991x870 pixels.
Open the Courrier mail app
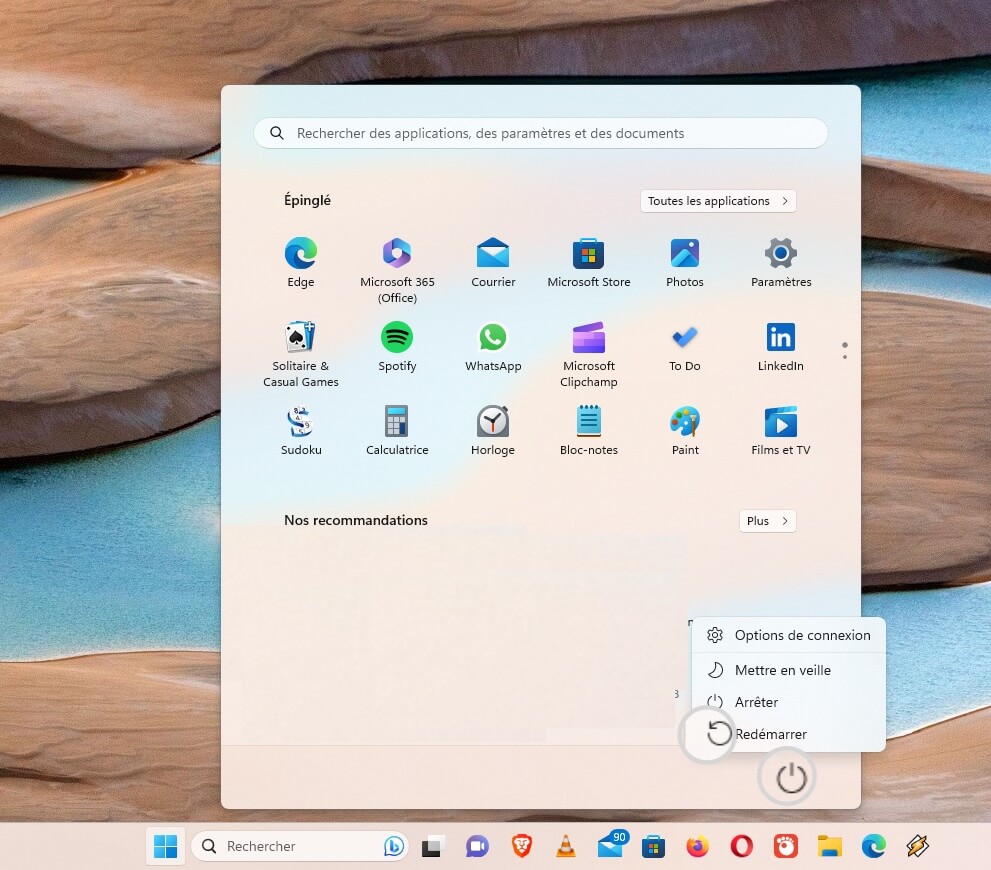[x=493, y=263]
